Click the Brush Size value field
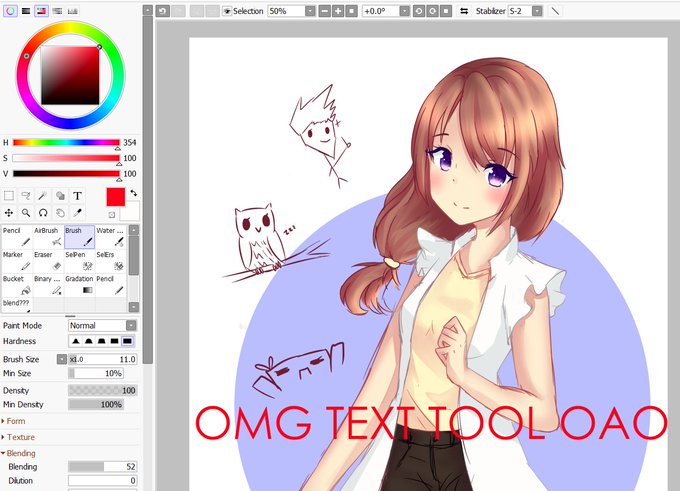The width and height of the screenshot is (680, 491). (x=102, y=359)
